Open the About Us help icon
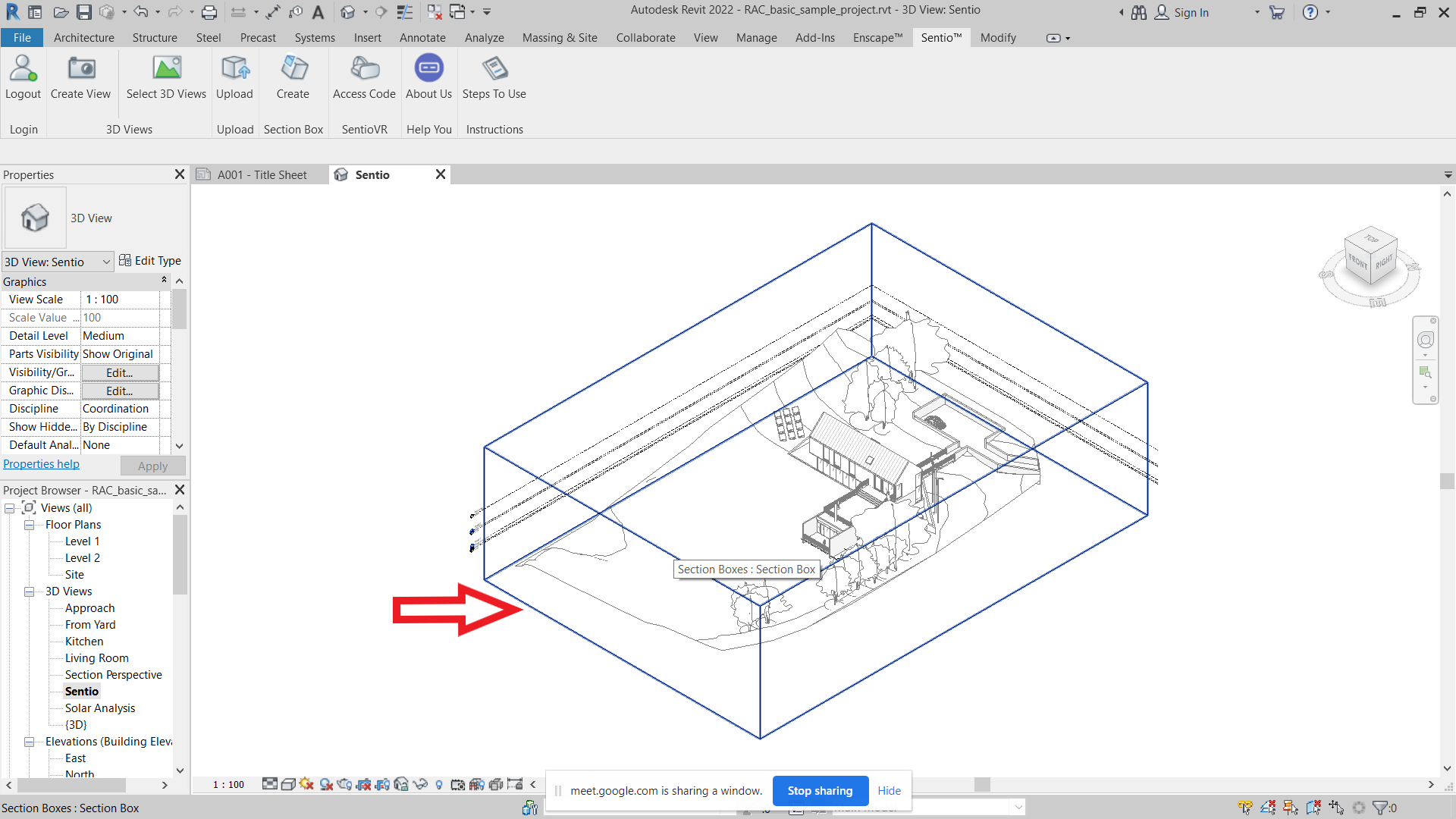Image resolution: width=1456 pixels, height=819 pixels. click(x=428, y=69)
